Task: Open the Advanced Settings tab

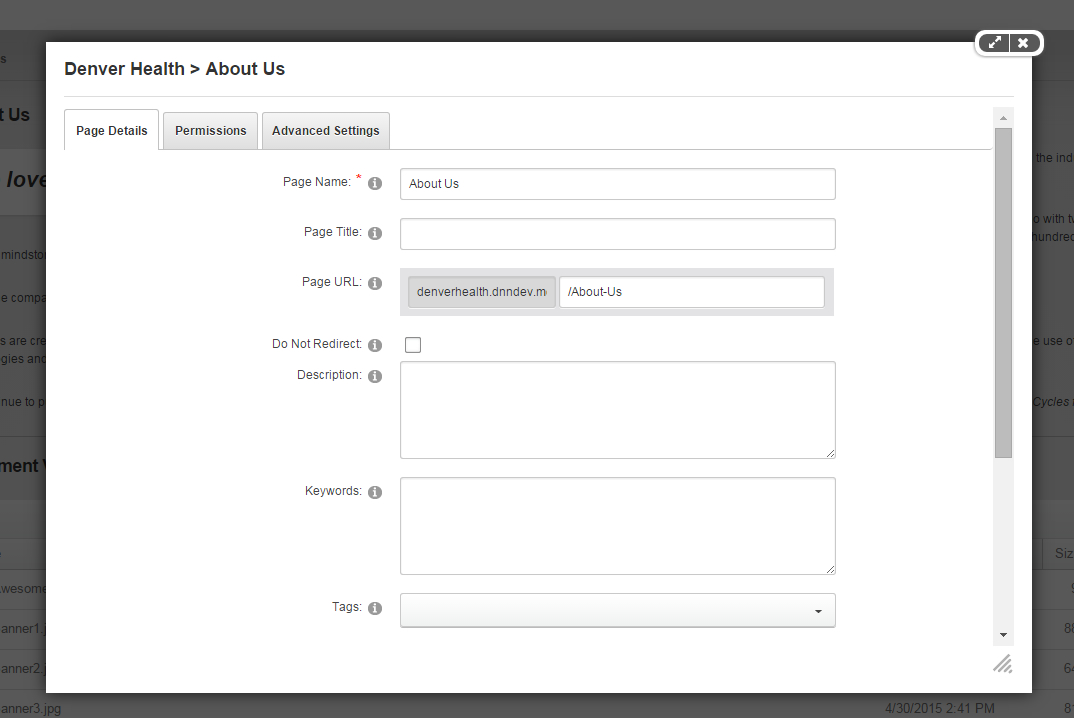Action: 325,130
